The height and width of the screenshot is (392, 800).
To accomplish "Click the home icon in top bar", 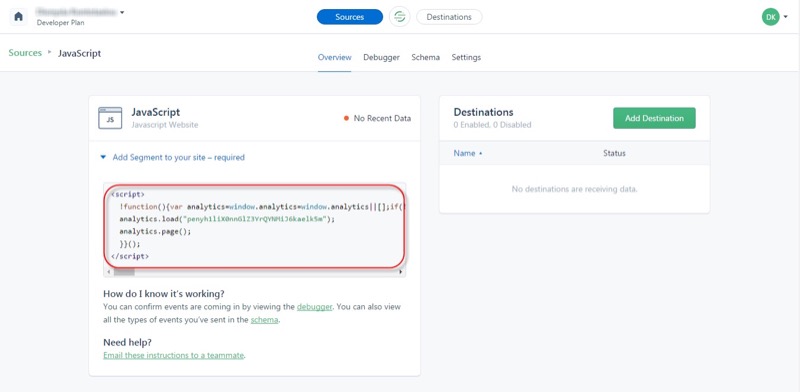I will click(18, 17).
